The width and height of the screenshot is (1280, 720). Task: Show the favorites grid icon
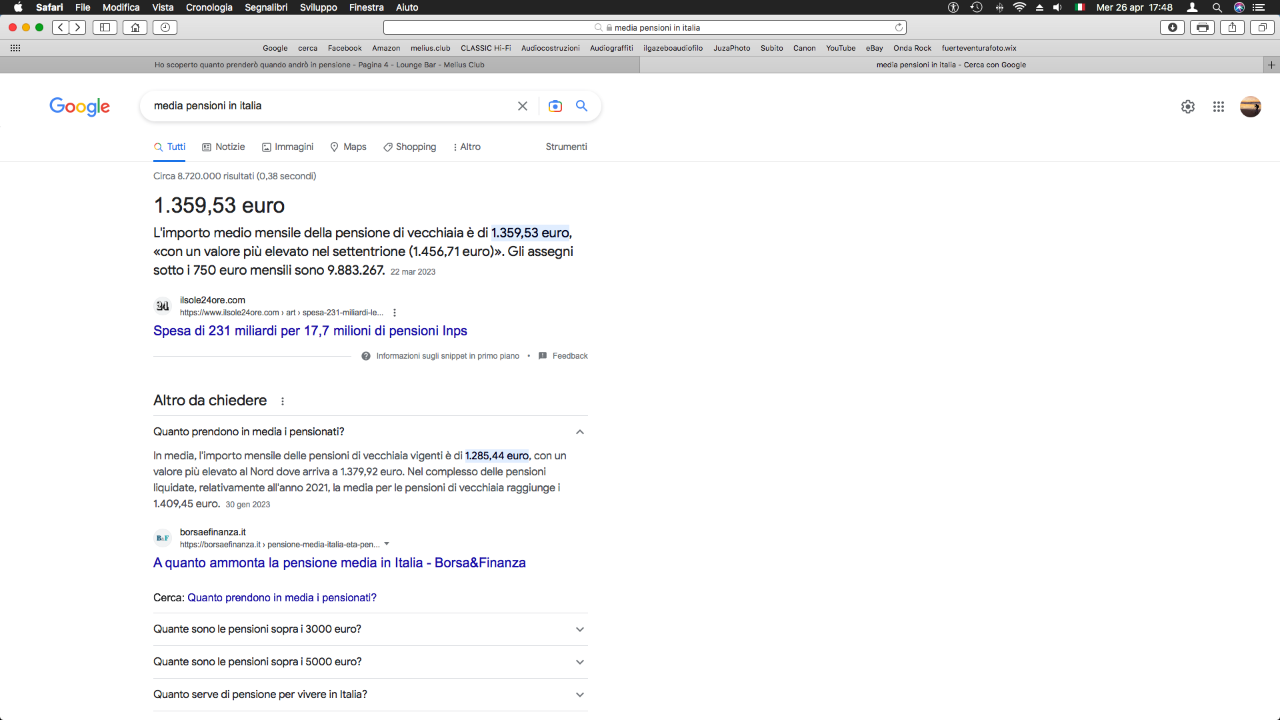pos(15,48)
